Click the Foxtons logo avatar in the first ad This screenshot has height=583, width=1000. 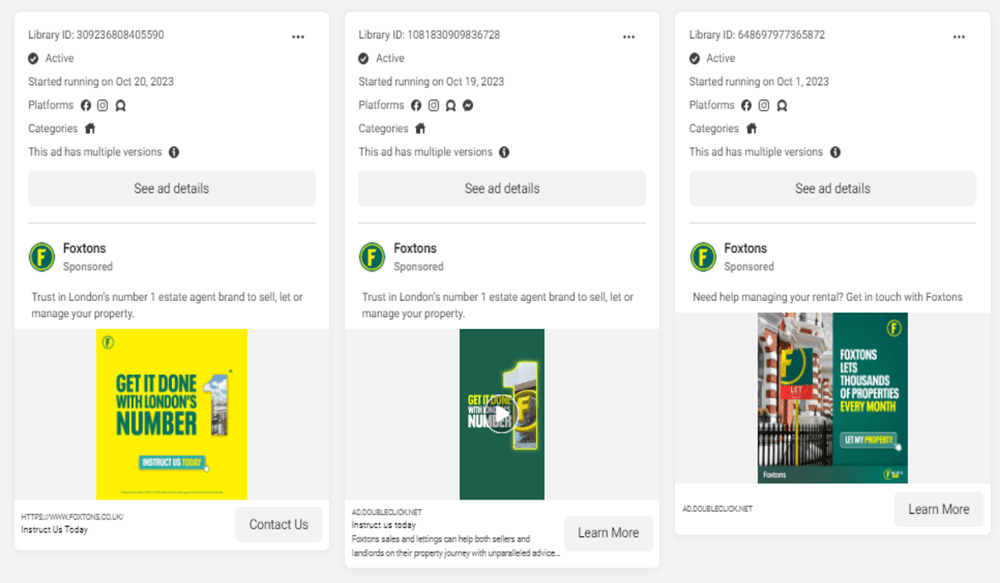[x=43, y=257]
